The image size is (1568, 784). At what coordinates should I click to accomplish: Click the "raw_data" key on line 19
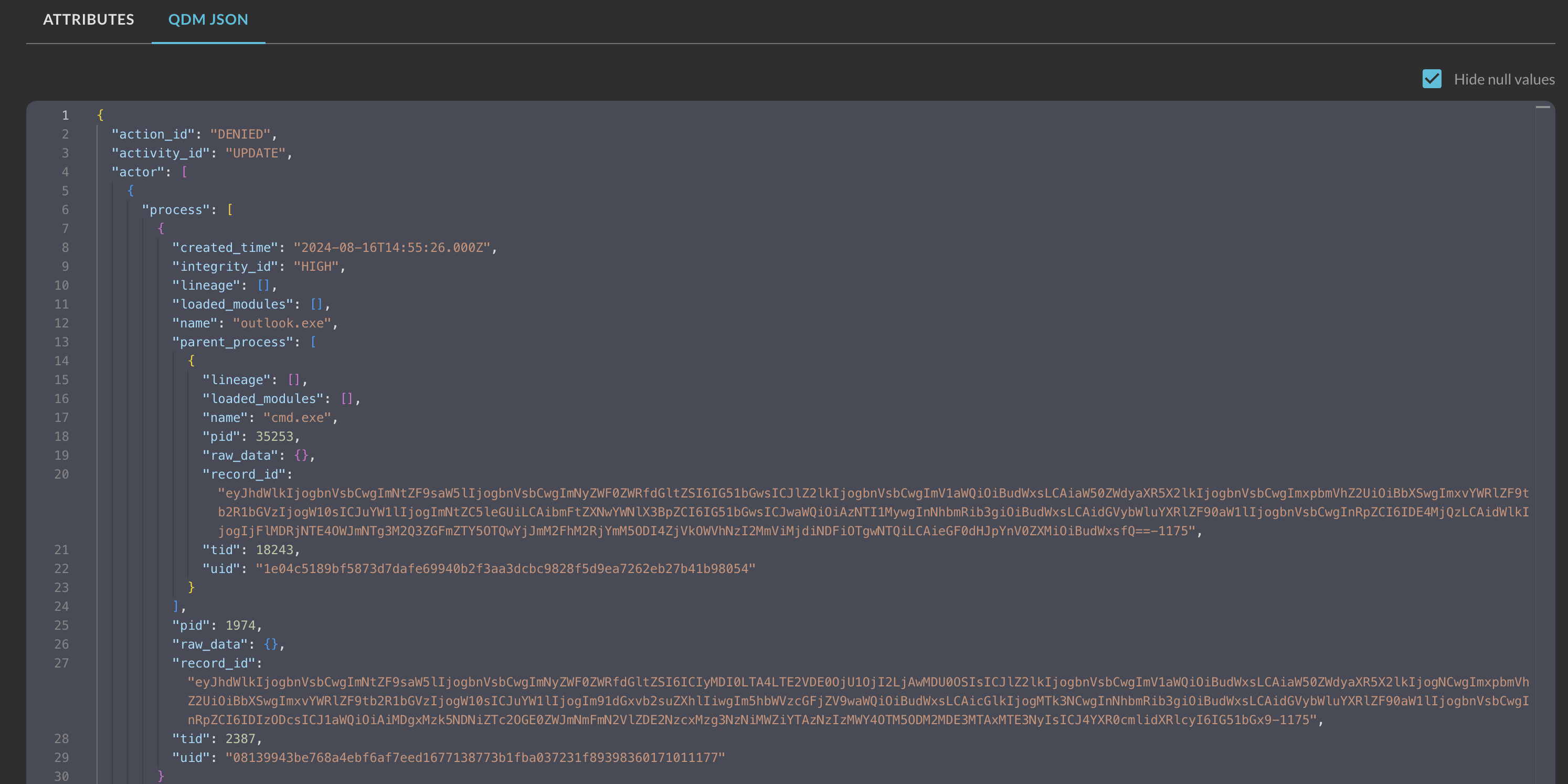pos(240,455)
